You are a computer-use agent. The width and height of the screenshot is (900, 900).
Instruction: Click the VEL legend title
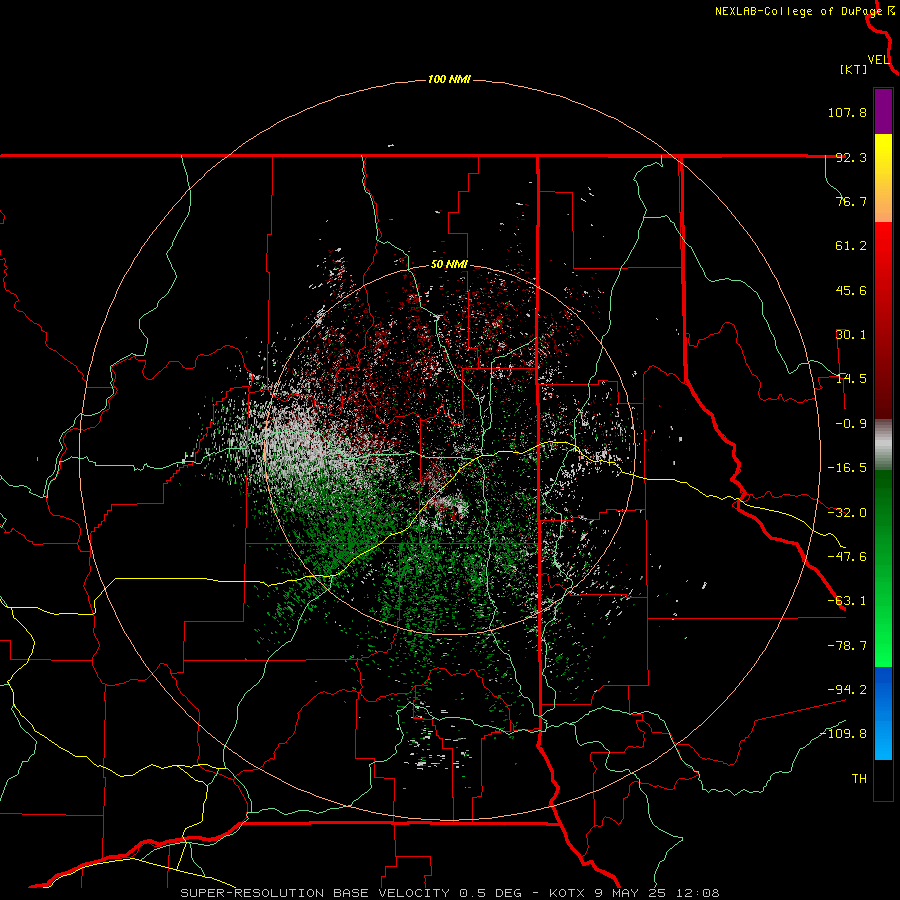(878, 60)
